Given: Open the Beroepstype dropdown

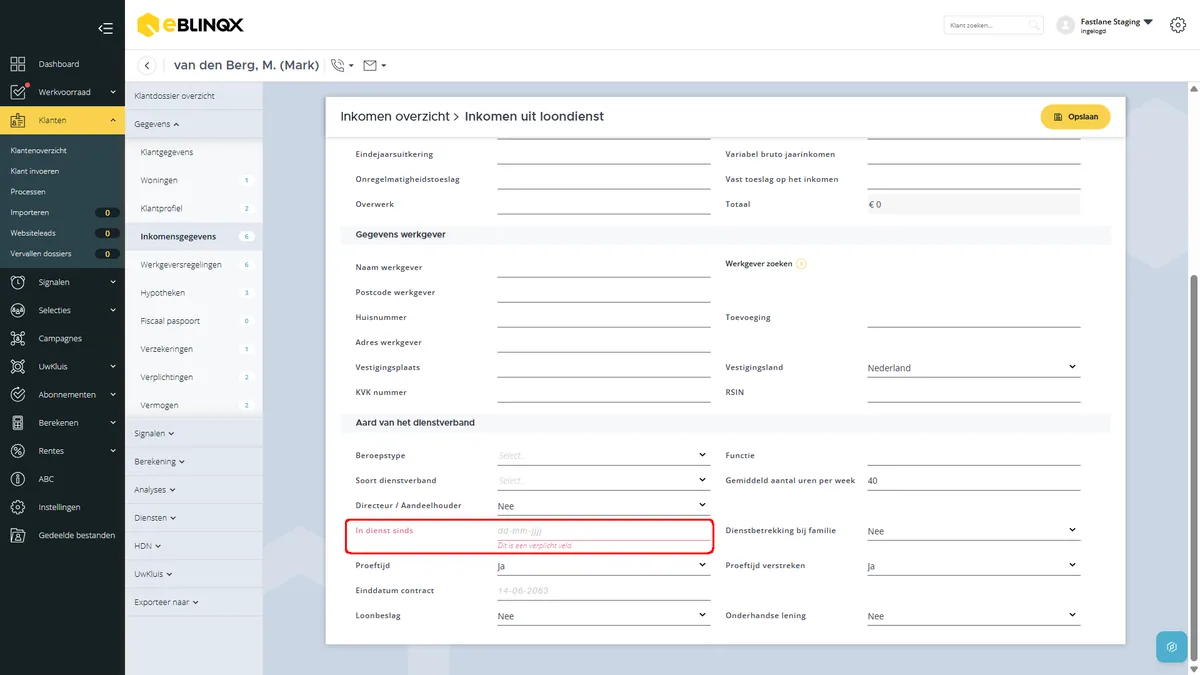Looking at the screenshot, I should 603,455.
